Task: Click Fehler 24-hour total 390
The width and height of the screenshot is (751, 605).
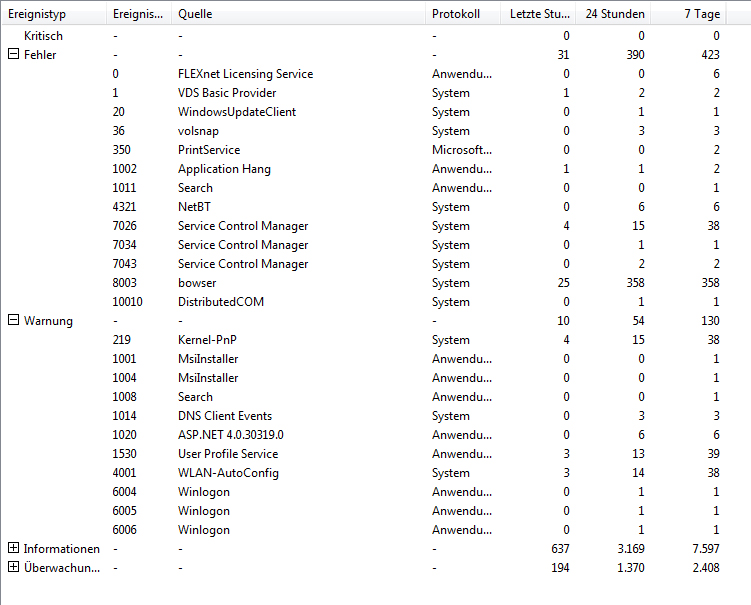Action: pyautogui.click(x=636, y=55)
